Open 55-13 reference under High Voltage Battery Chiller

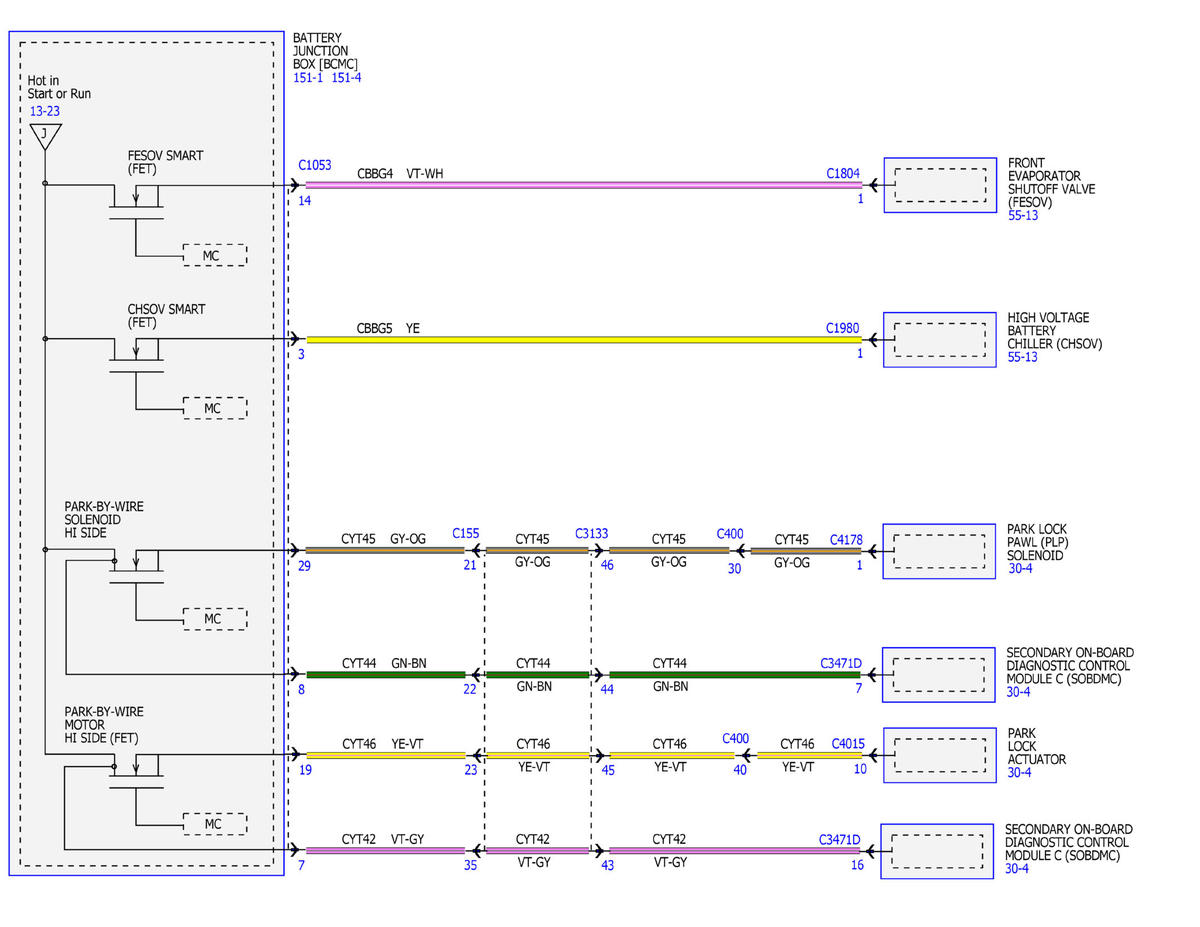click(x=1023, y=357)
